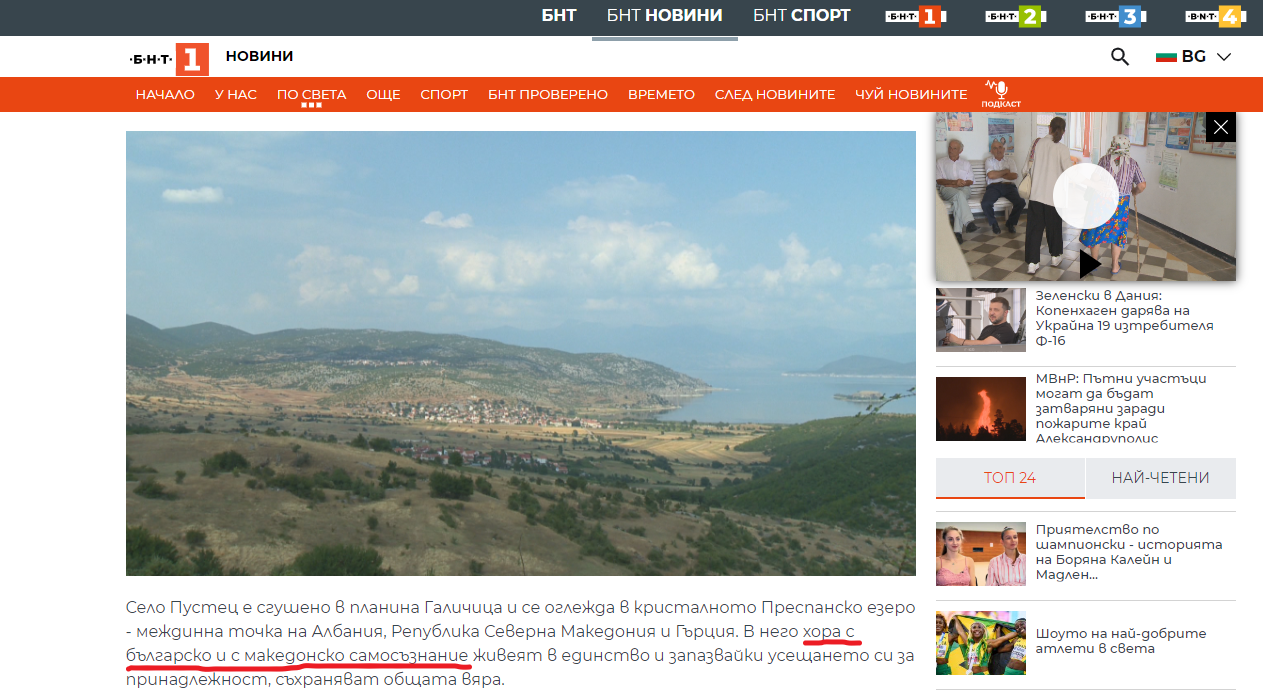
Task: Open СЛЕД НОВИНИТЕ menu item
Action: pos(775,94)
